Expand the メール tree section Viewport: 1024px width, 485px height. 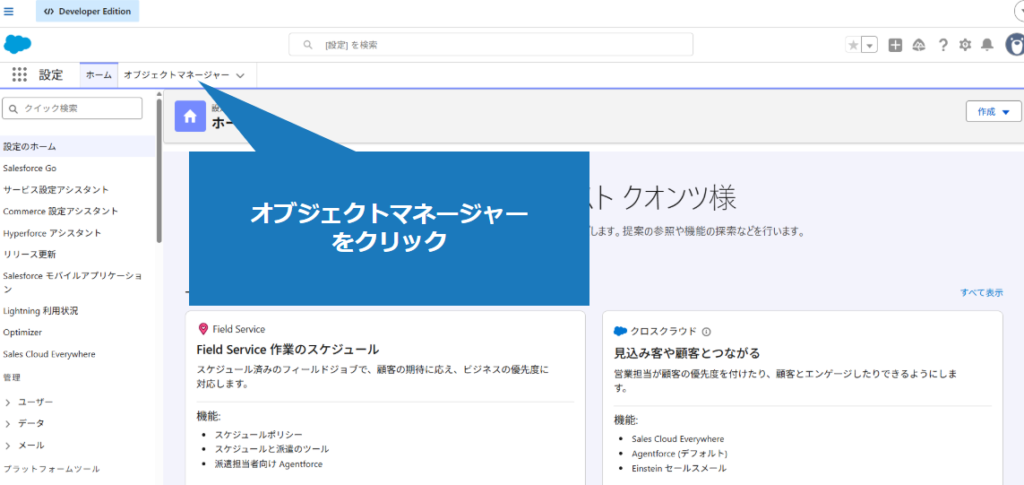click(8, 446)
